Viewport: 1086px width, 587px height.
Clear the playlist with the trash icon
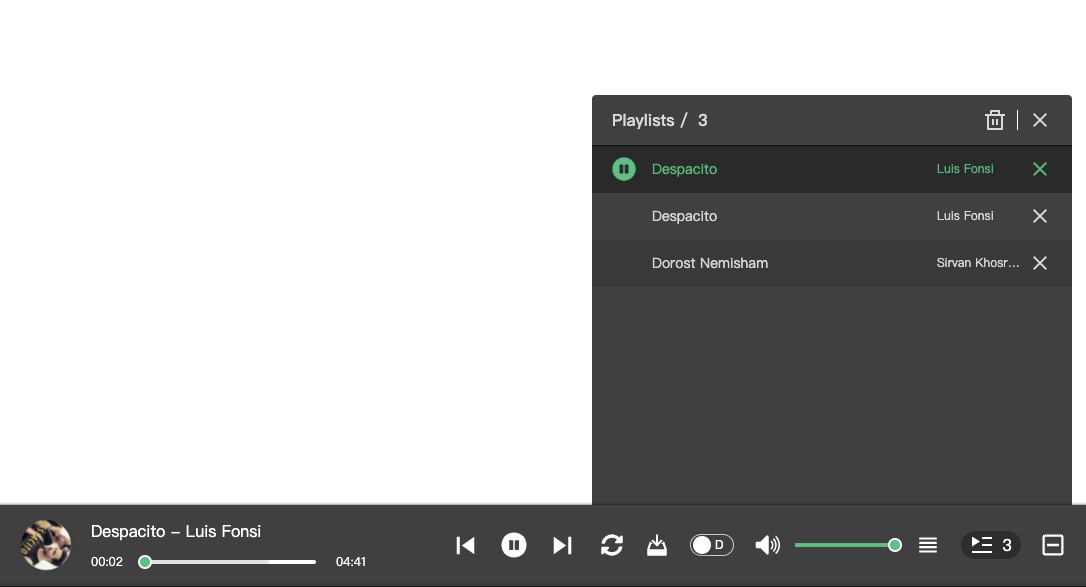995,120
